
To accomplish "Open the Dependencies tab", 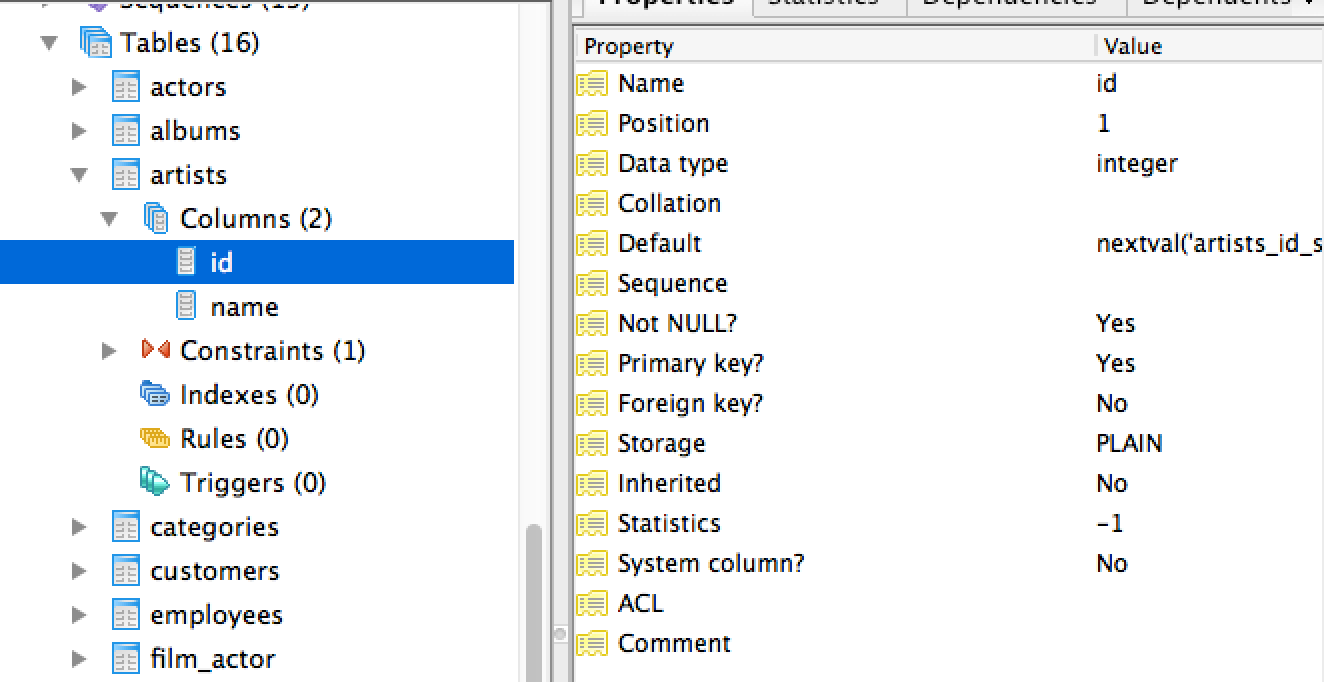I will [1009, 3].
